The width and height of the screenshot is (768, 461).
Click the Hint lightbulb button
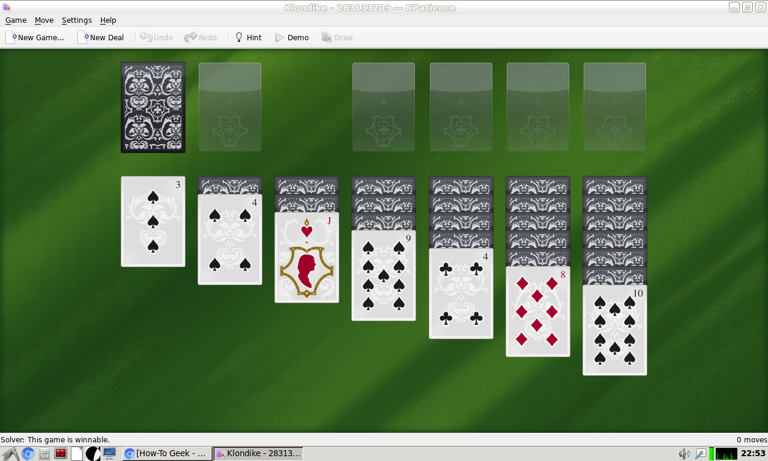[x=249, y=37]
